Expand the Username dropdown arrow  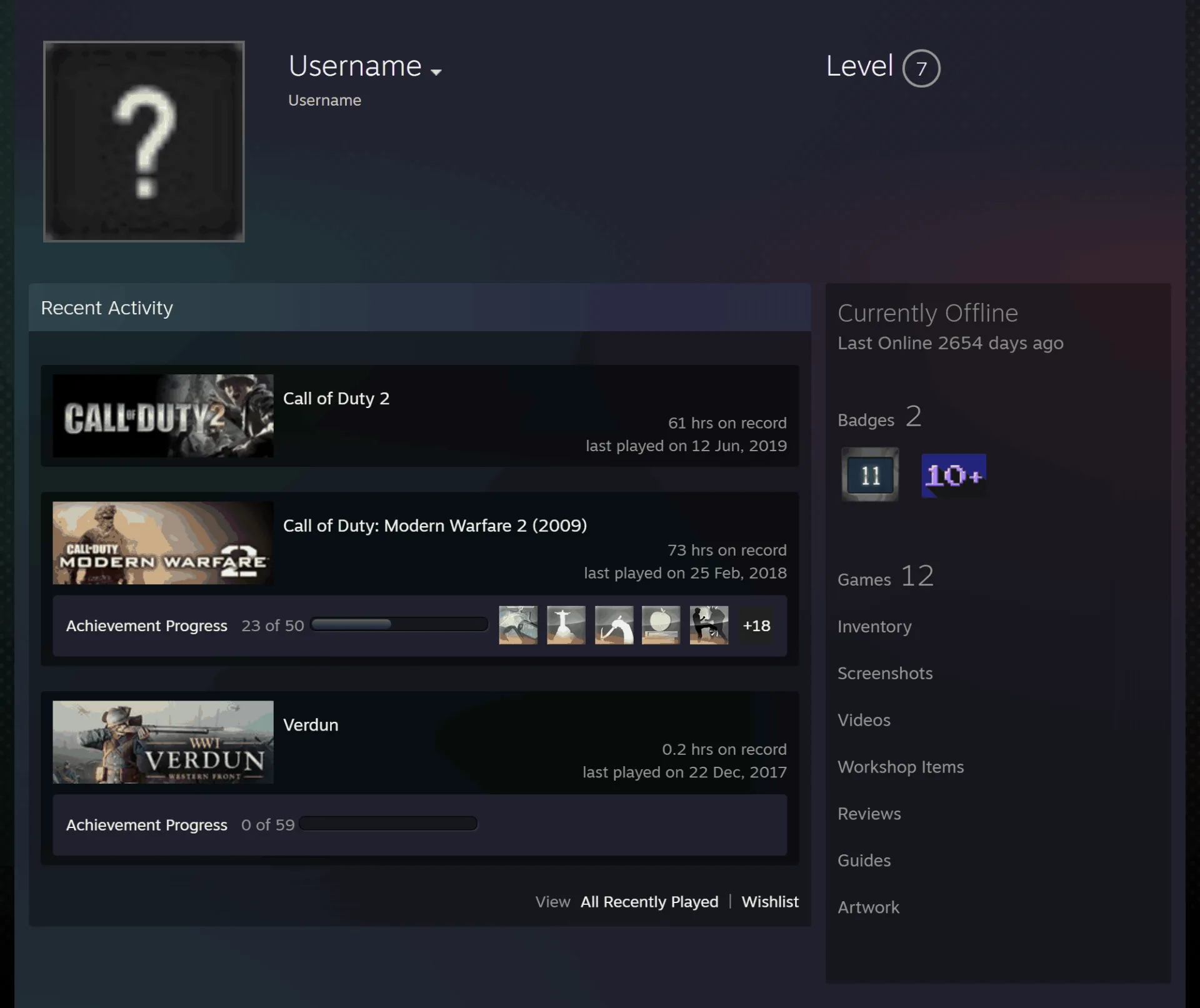point(436,72)
